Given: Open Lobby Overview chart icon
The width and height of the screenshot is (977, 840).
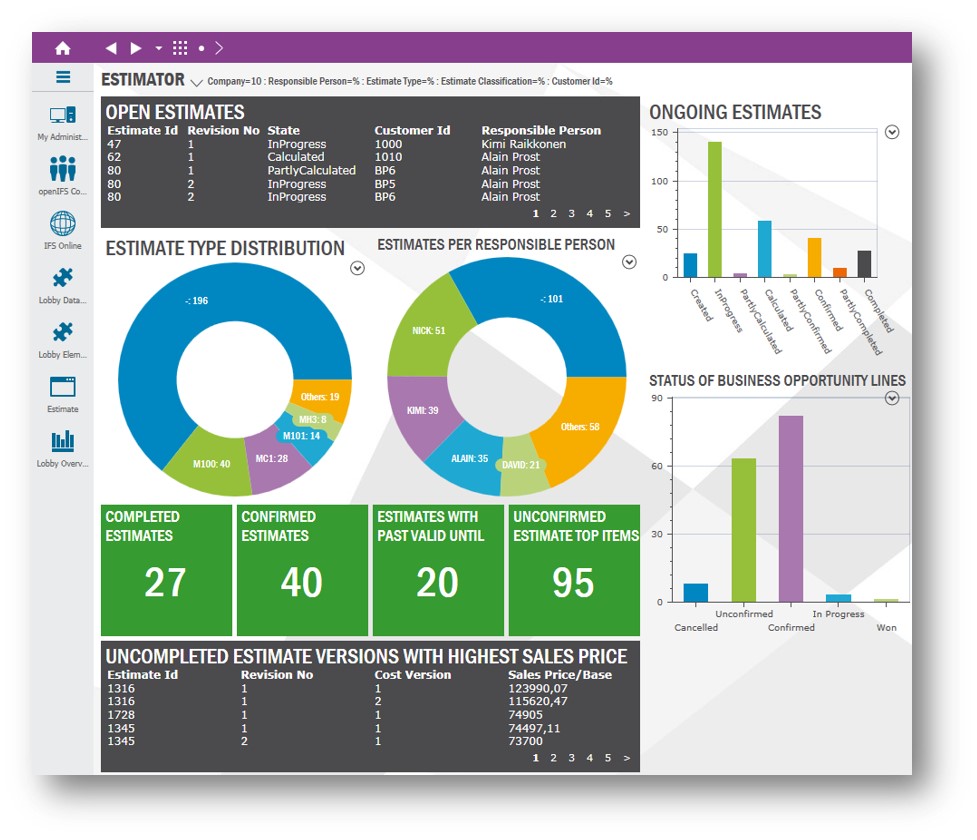Looking at the screenshot, I should tap(63, 441).
